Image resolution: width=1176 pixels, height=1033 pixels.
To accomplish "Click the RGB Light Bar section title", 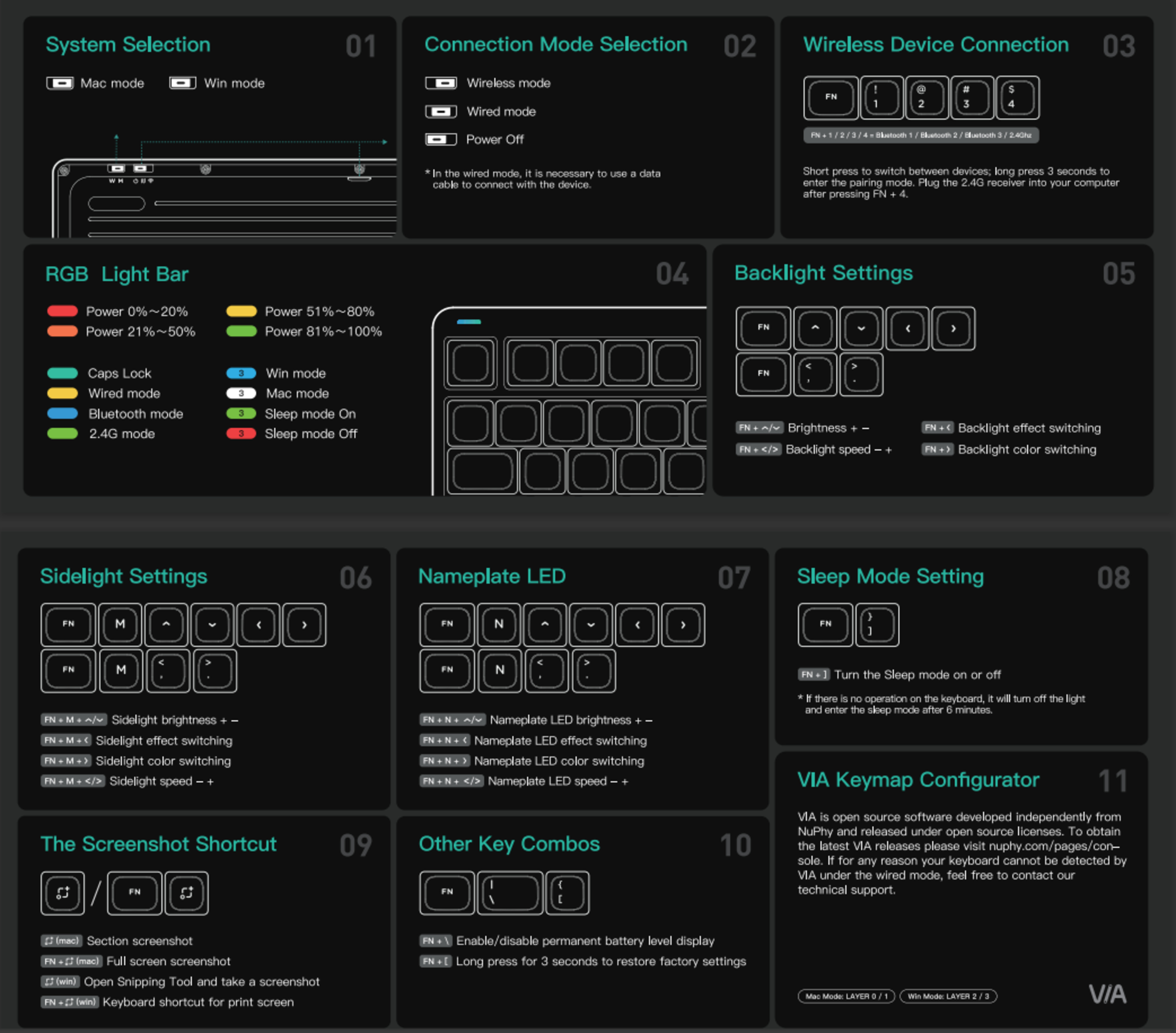I will [117, 274].
